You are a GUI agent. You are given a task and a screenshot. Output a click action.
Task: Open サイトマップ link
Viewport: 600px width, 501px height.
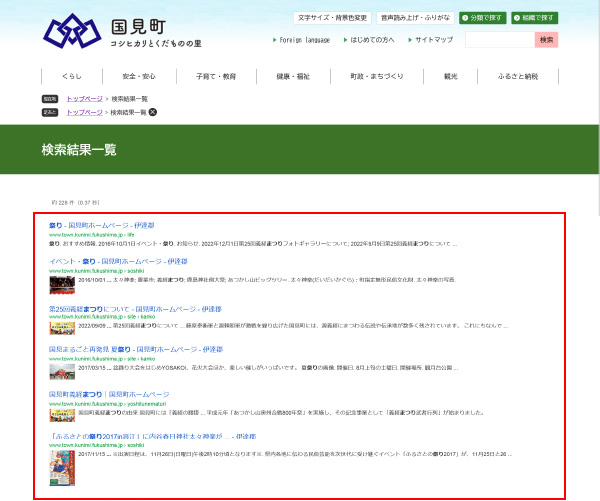pos(431,40)
